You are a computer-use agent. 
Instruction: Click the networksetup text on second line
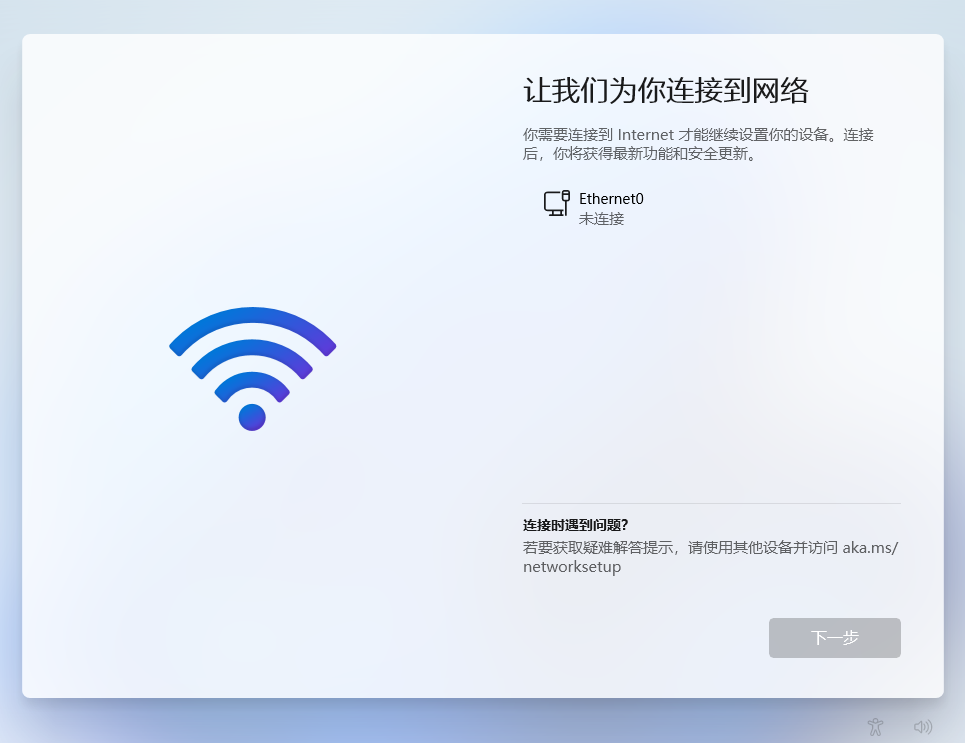572,567
